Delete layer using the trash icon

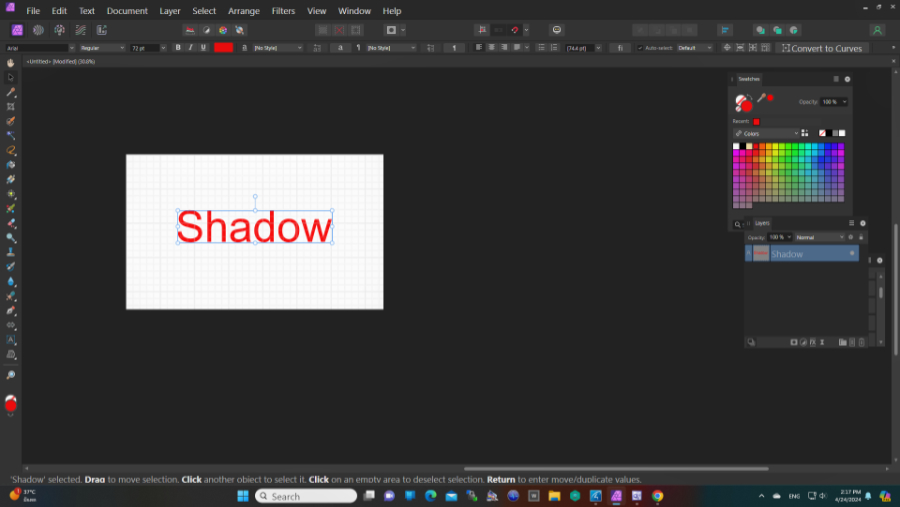[x=861, y=342]
